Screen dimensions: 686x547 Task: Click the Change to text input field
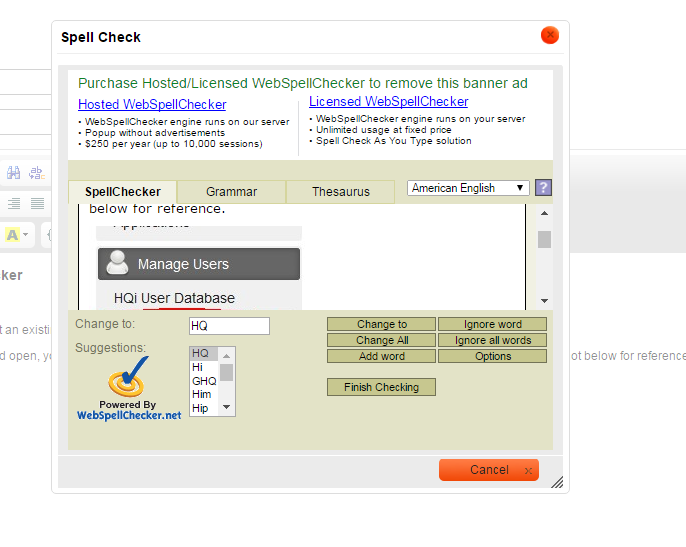(x=229, y=326)
